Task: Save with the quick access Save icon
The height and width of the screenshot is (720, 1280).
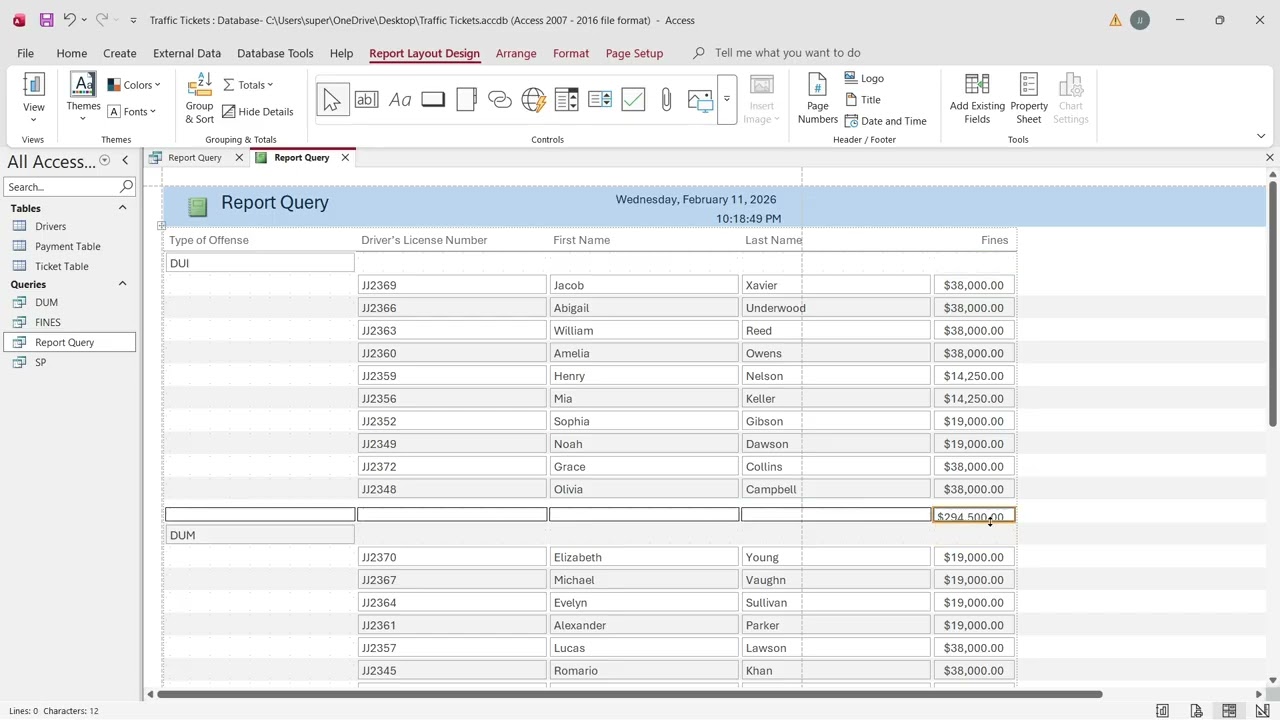Action: tap(46, 20)
